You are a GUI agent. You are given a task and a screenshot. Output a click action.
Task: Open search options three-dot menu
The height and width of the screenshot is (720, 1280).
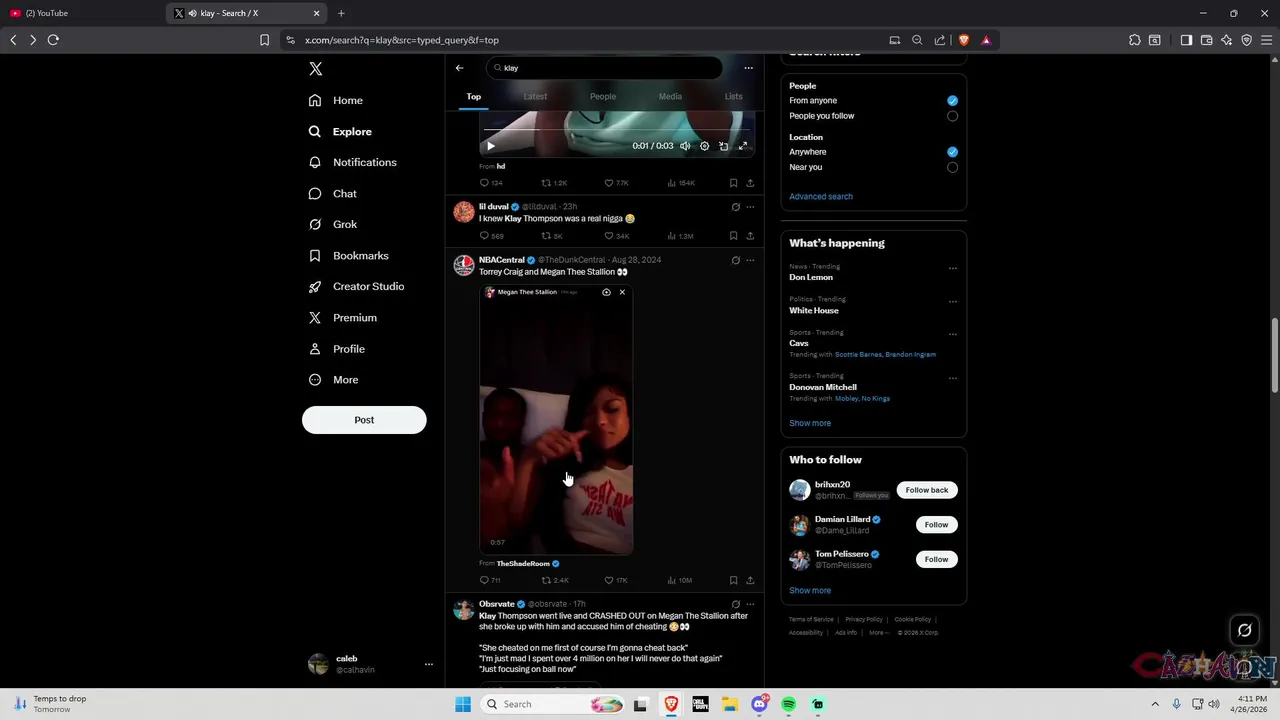click(748, 68)
